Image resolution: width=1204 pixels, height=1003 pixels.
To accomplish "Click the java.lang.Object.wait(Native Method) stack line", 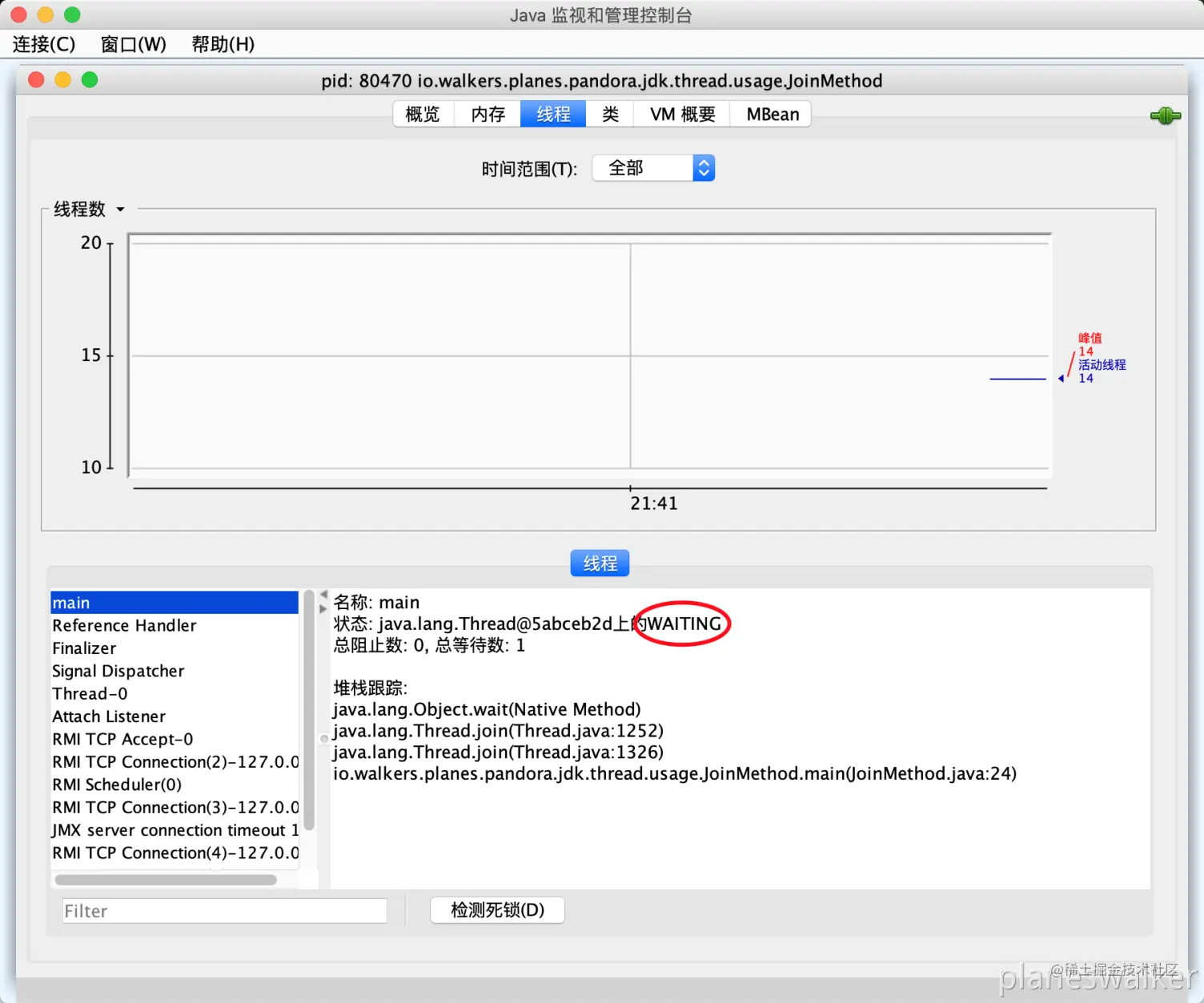I will pos(487,709).
